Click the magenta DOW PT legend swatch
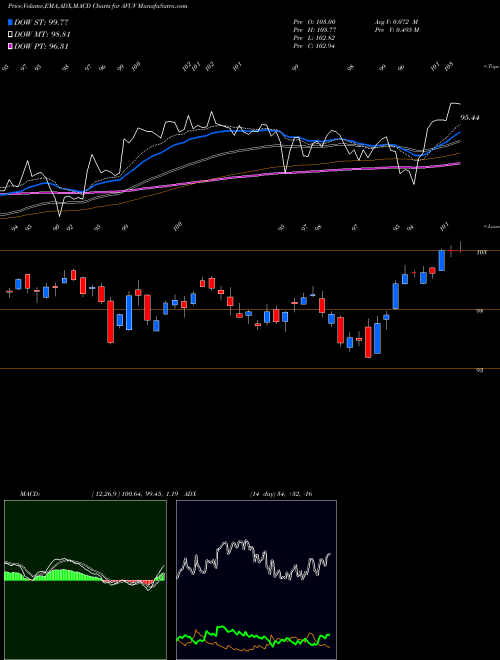Viewport: 500px width, 660px height. (10, 46)
